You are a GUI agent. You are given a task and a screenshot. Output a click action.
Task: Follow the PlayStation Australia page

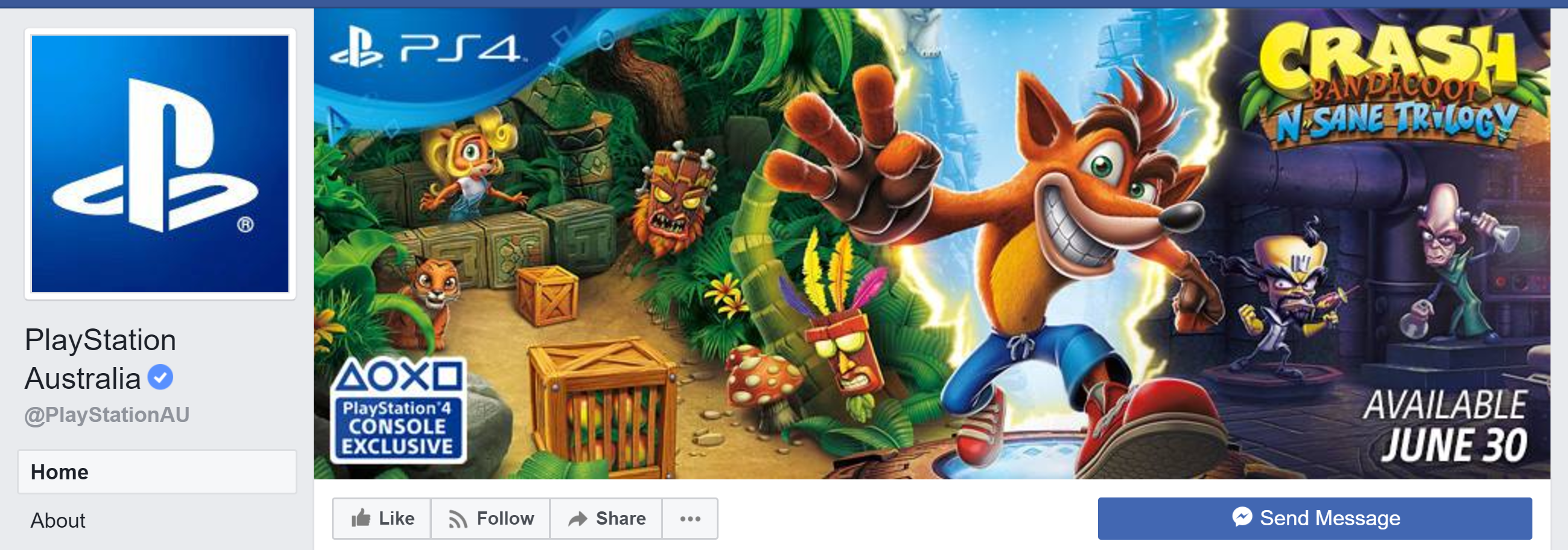pos(490,519)
